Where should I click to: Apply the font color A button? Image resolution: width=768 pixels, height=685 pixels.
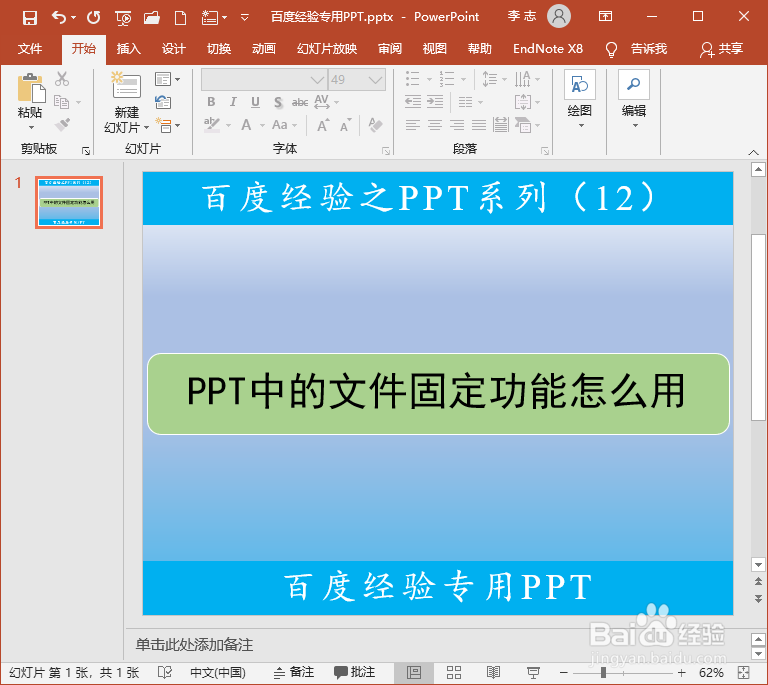pos(246,125)
